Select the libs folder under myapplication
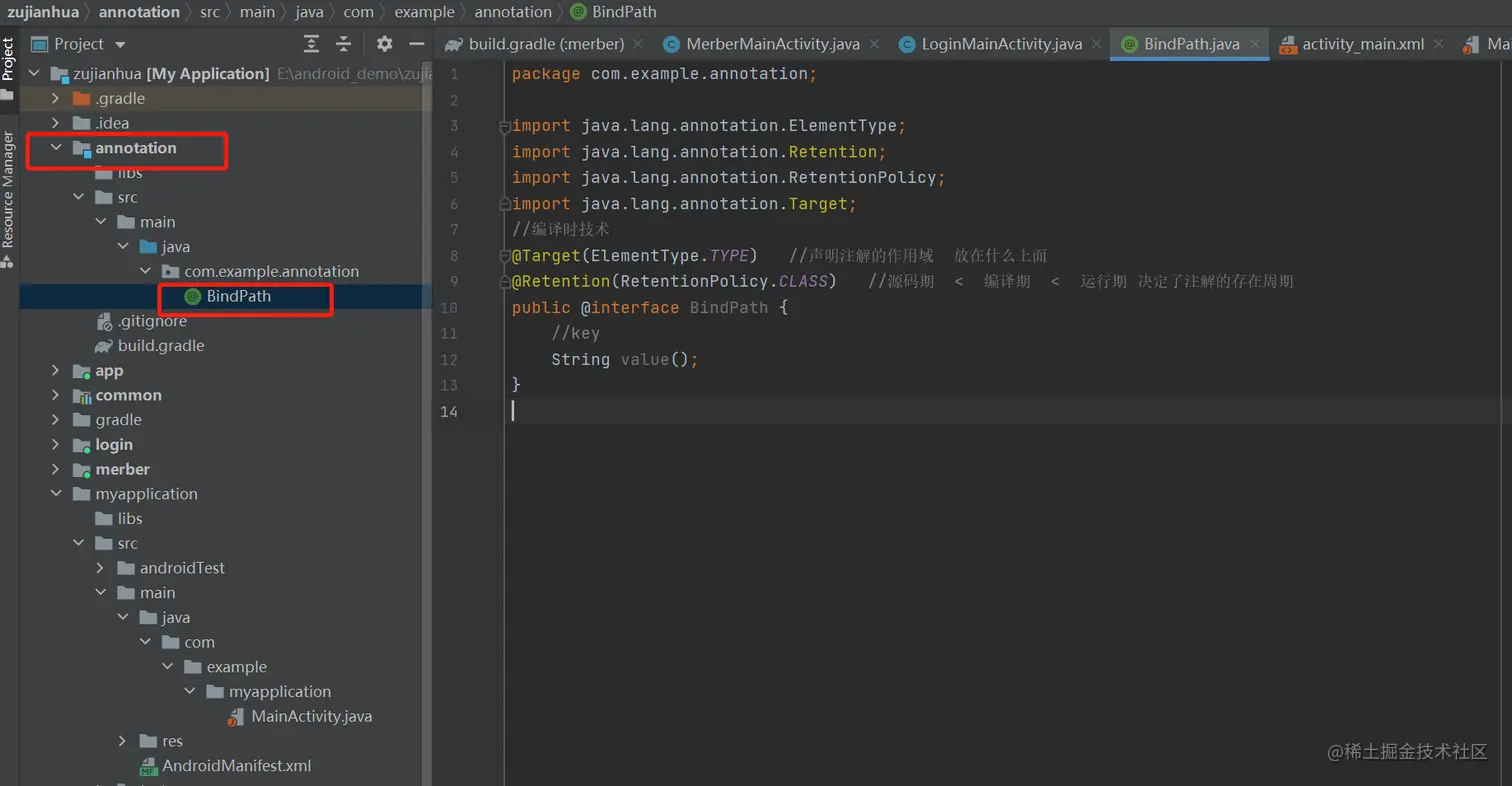The height and width of the screenshot is (786, 1512). click(x=130, y=519)
